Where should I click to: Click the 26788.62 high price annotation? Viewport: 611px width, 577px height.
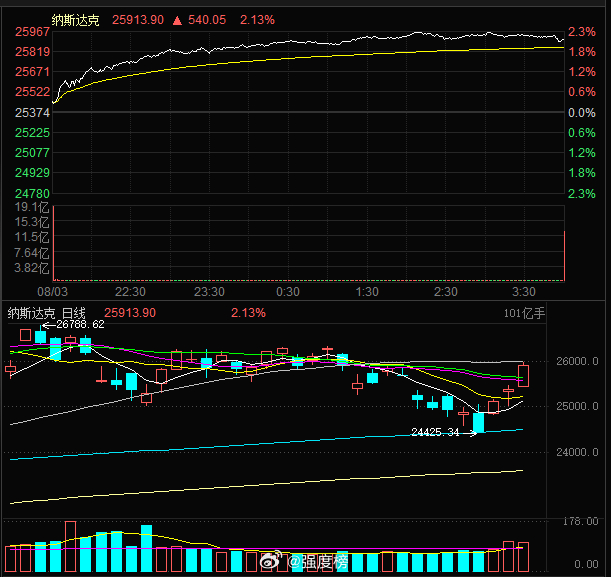tap(80, 325)
